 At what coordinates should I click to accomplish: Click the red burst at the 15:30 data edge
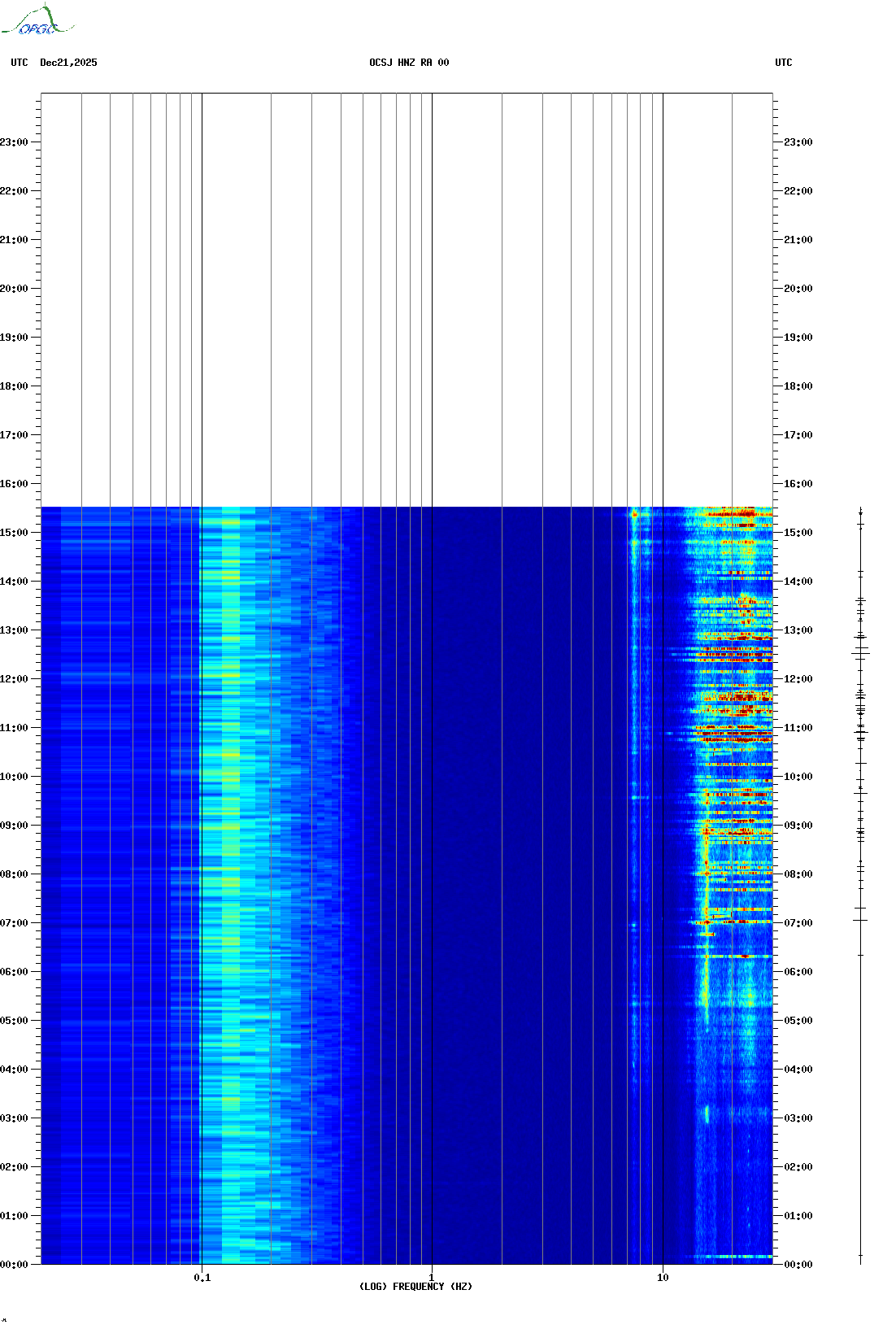point(738,512)
